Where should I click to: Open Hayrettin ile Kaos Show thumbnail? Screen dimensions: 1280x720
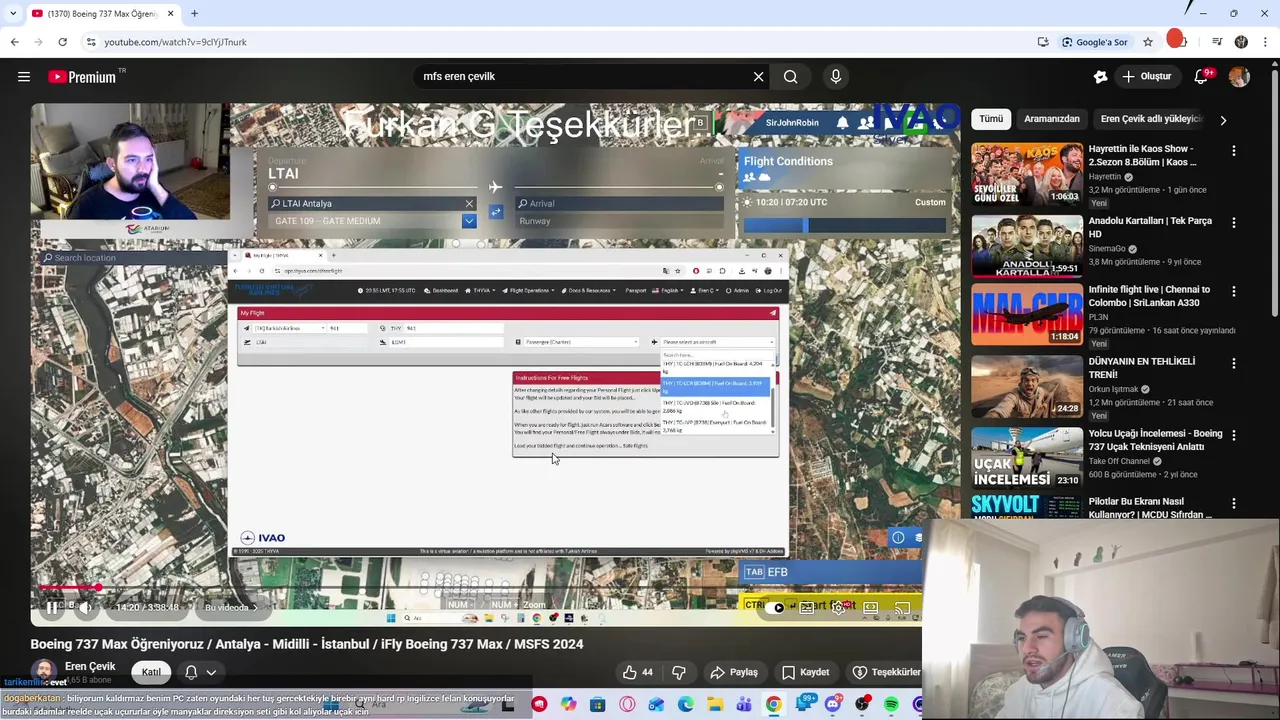point(1026,173)
